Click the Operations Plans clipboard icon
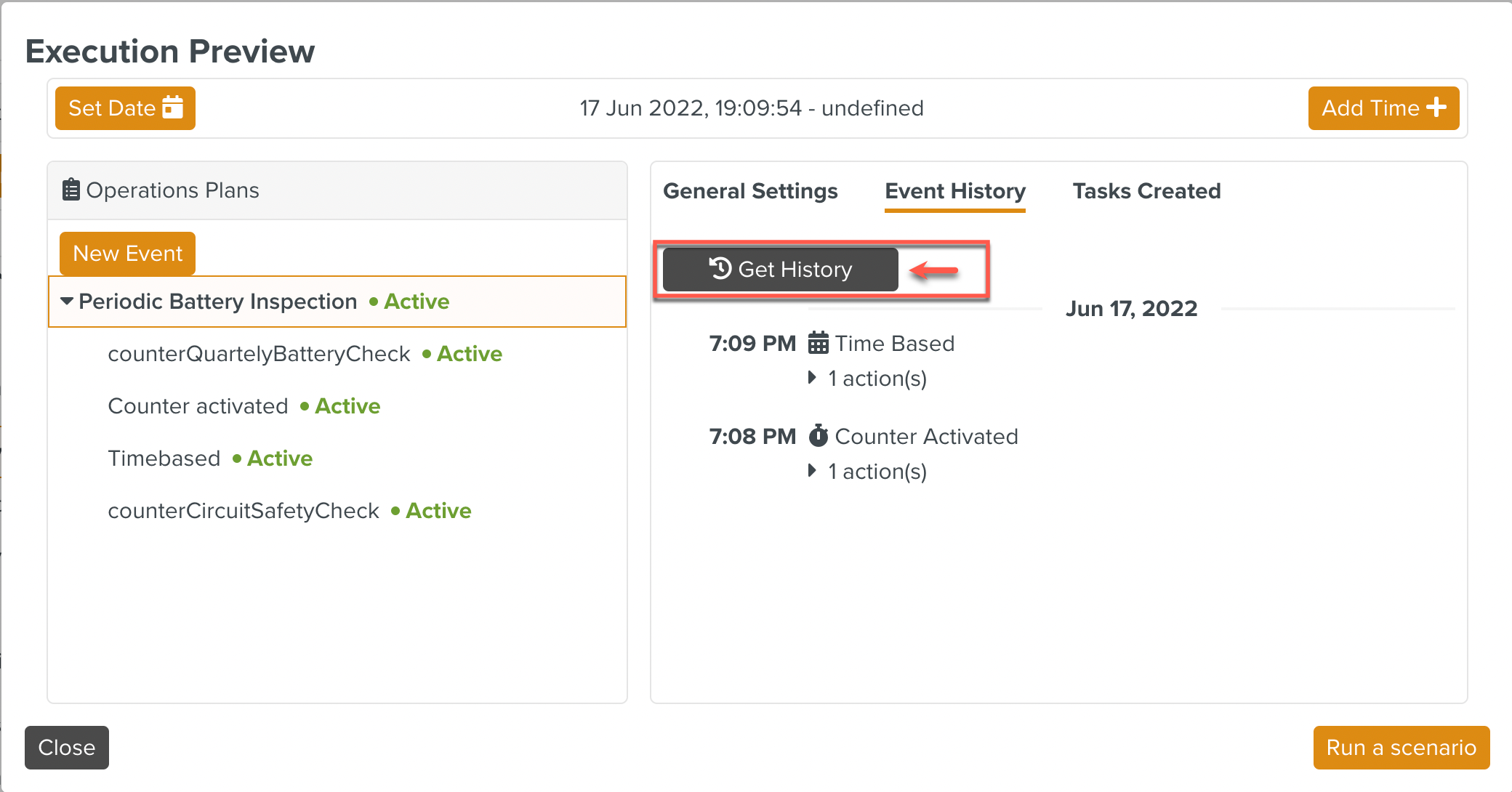The height and width of the screenshot is (792, 1512). point(71,190)
